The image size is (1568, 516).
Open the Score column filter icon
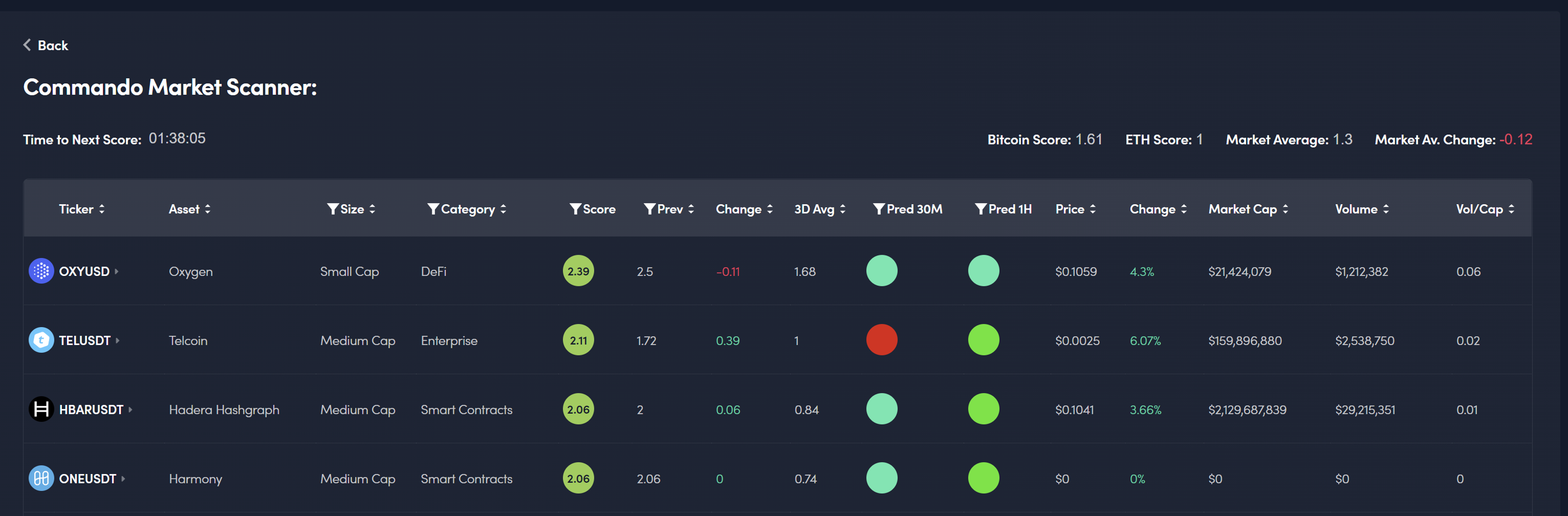pos(574,208)
